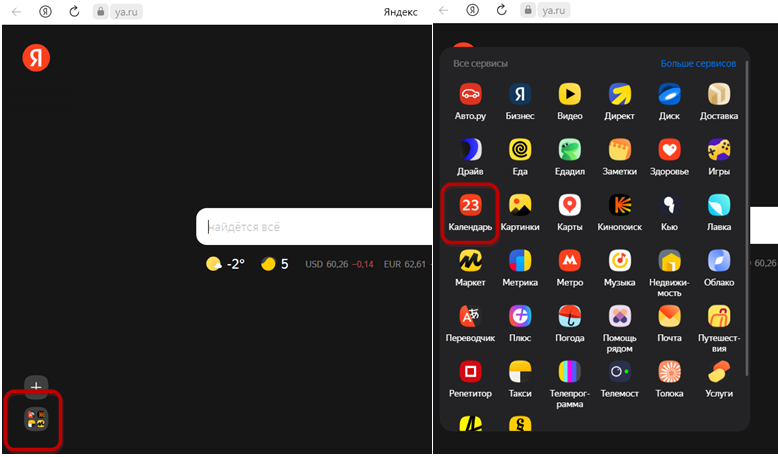Open the Бизнес service

click(520, 94)
